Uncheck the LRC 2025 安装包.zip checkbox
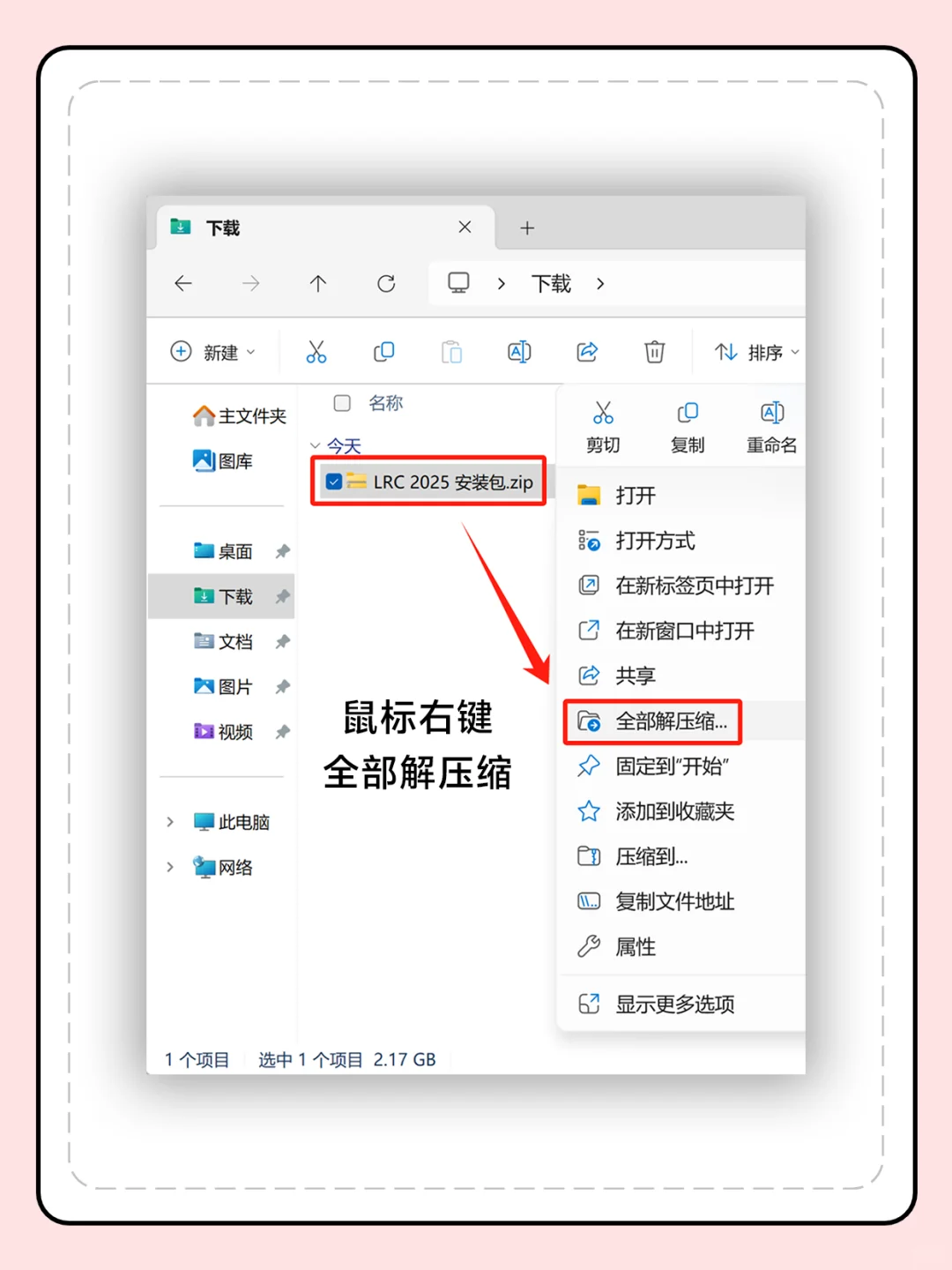The width and height of the screenshot is (952, 1270). [x=333, y=482]
